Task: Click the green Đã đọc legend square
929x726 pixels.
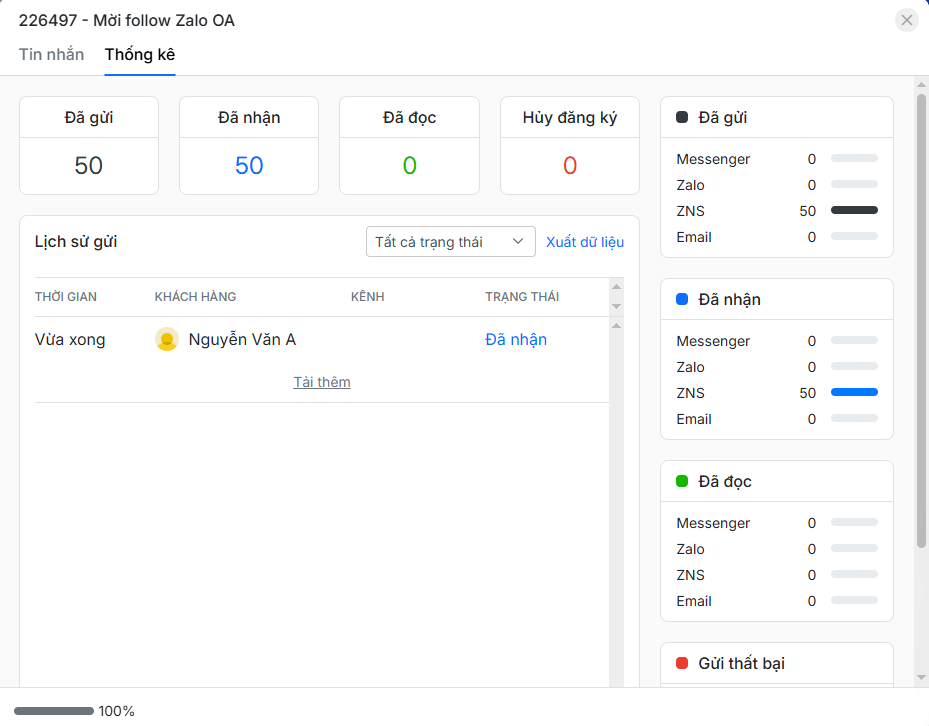Action: point(682,481)
